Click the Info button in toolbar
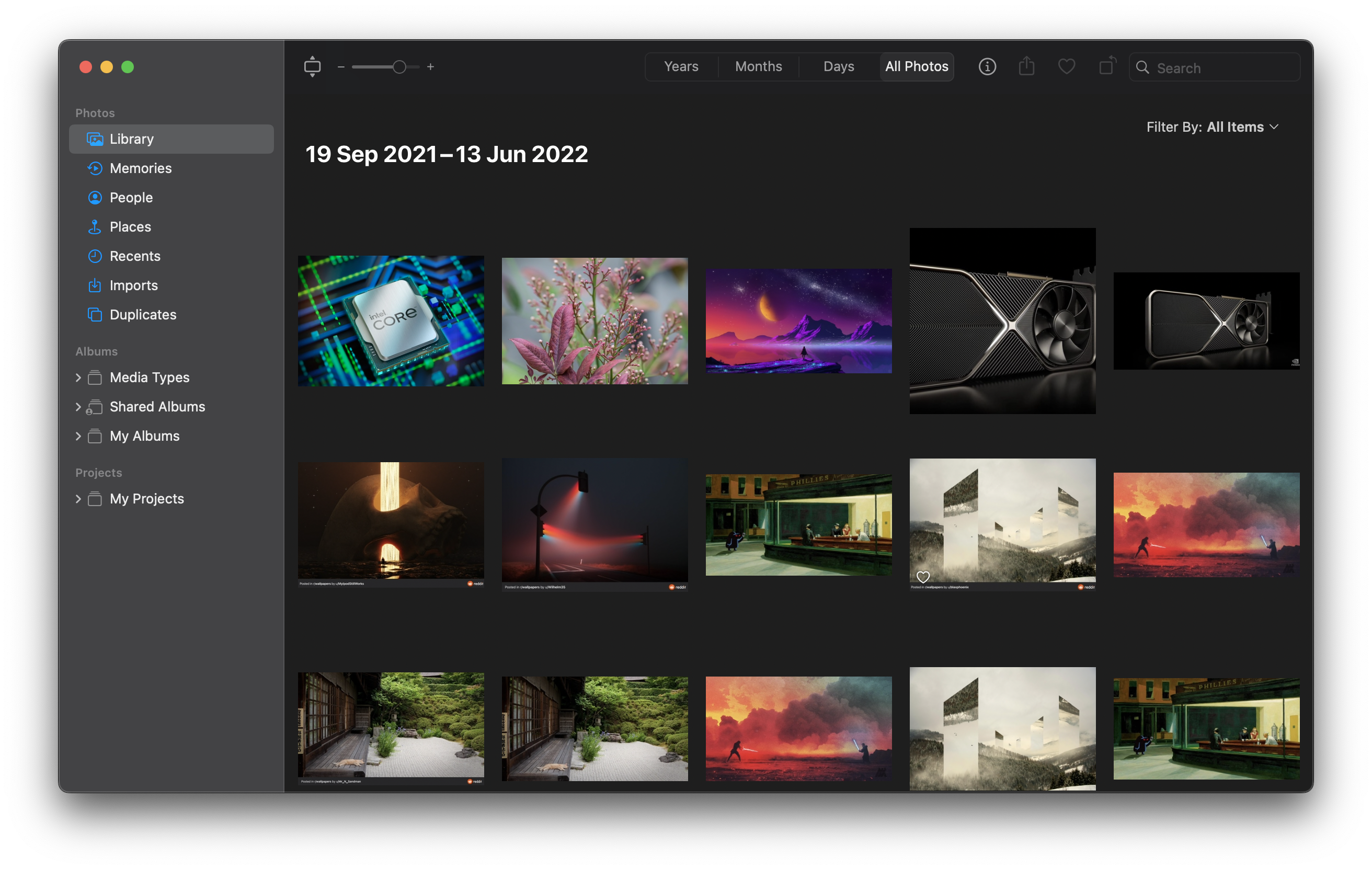The width and height of the screenshot is (1372, 870). point(987,66)
